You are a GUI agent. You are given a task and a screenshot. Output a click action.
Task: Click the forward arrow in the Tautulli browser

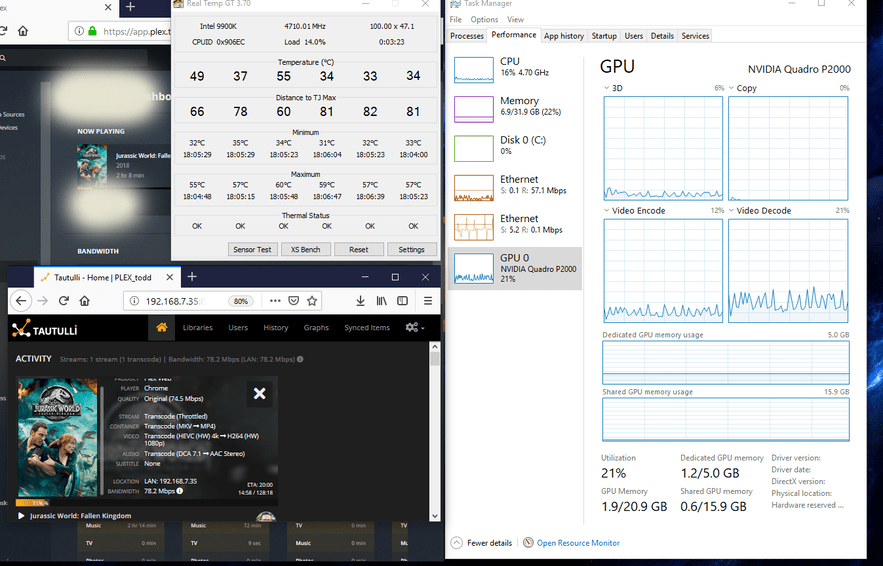[x=43, y=301]
